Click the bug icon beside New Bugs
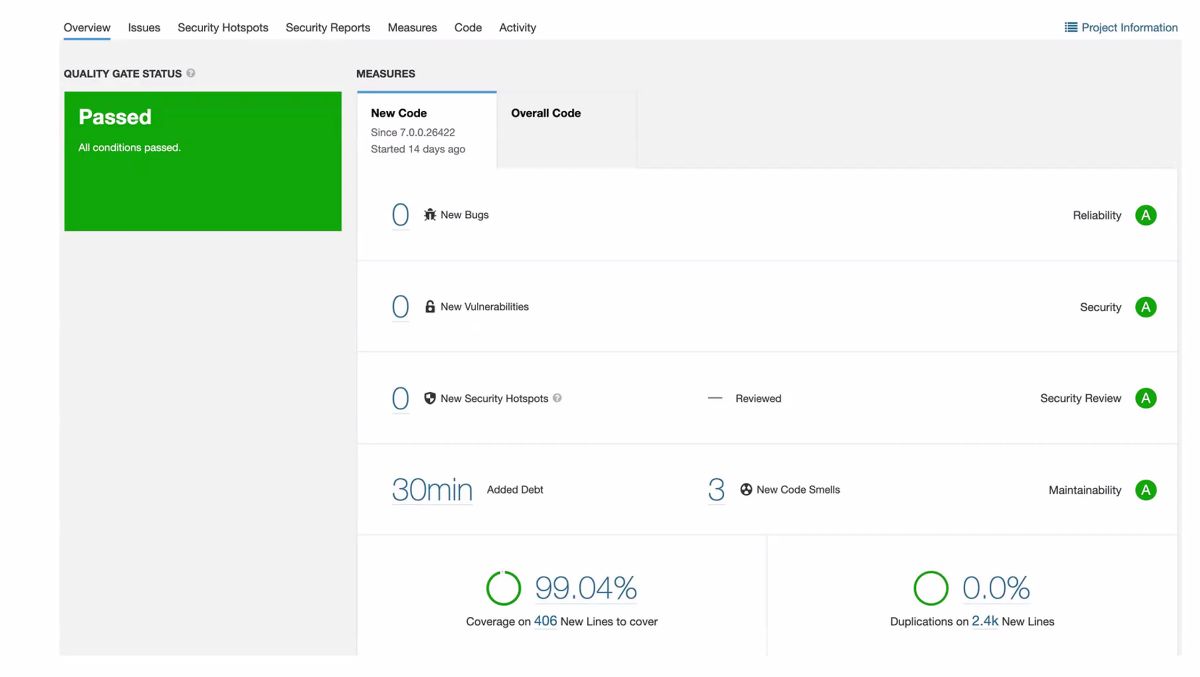This screenshot has height=677, width=1200. click(430, 215)
